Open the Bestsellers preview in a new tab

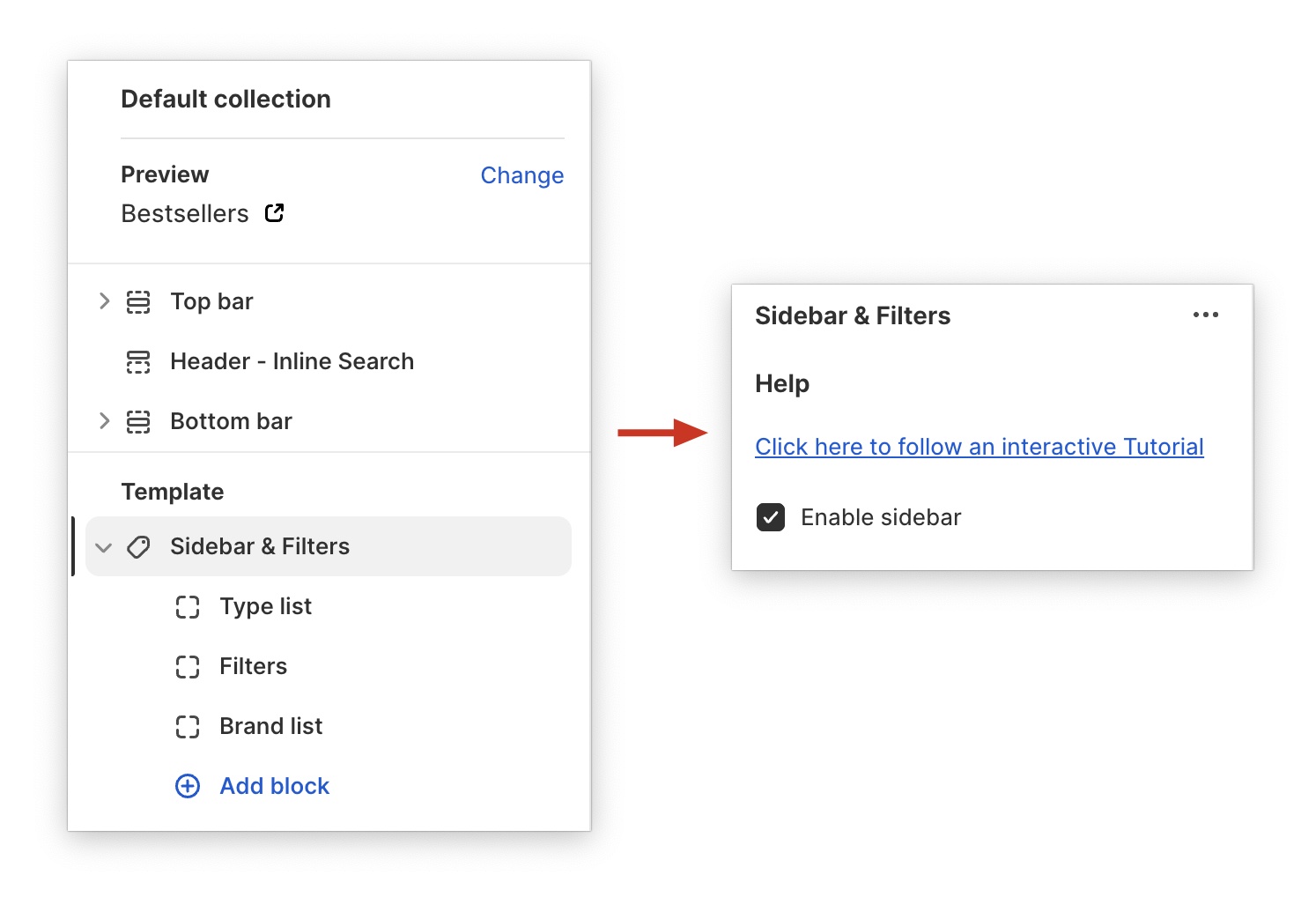click(274, 212)
